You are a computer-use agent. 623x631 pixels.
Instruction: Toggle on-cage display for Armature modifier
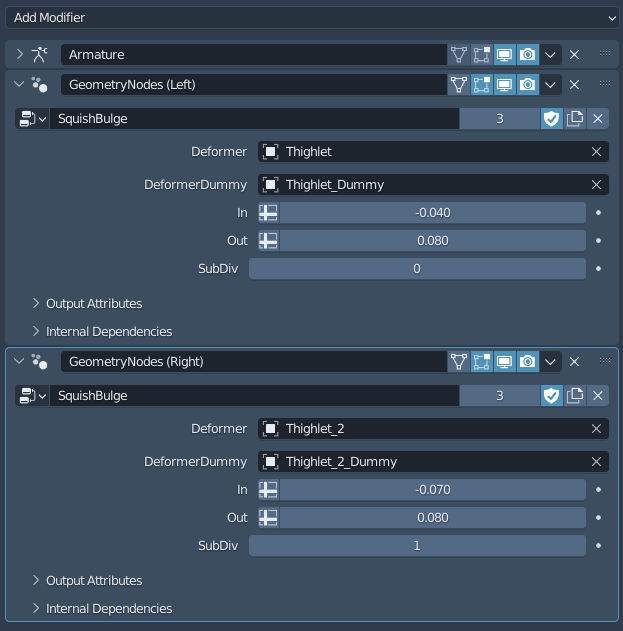(x=459, y=54)
